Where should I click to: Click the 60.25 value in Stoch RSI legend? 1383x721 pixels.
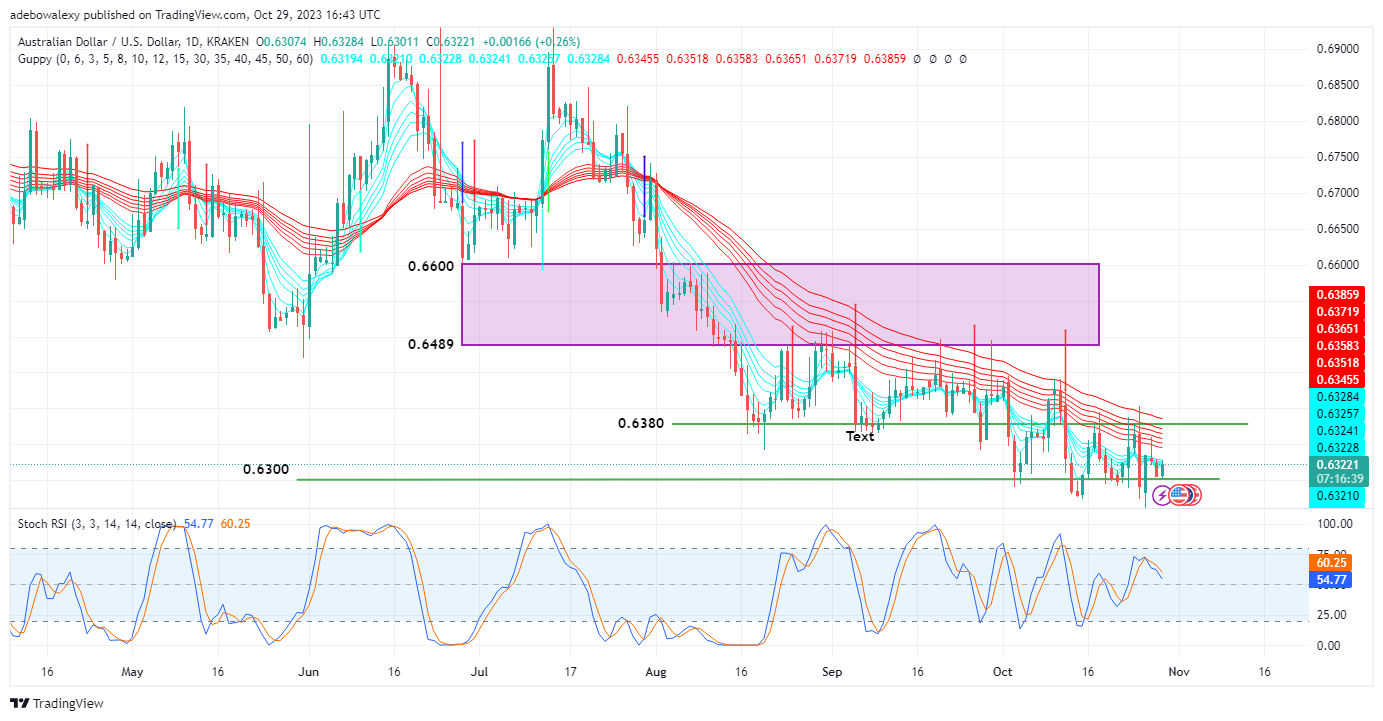coord(233,524)
